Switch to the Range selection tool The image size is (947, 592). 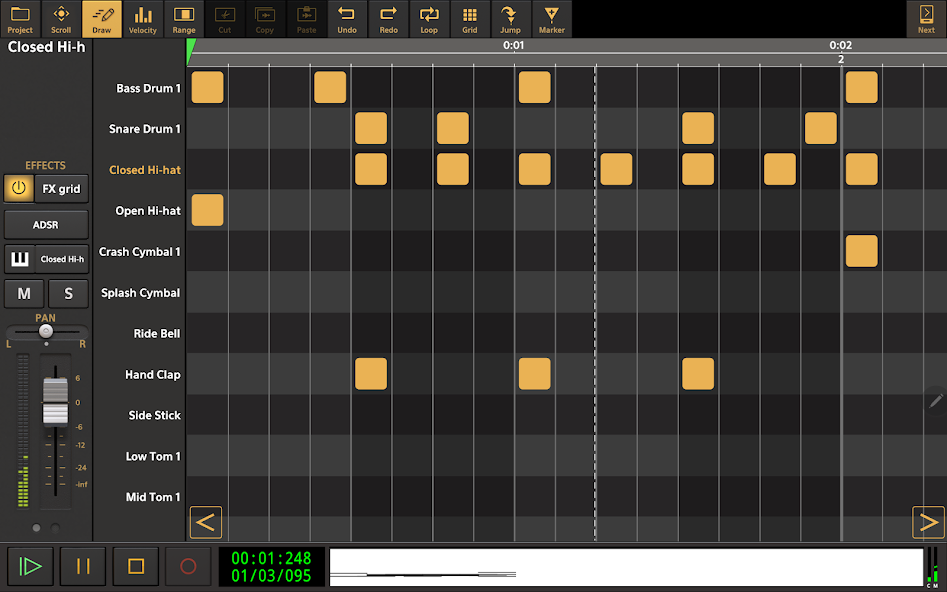click(183, 19)
